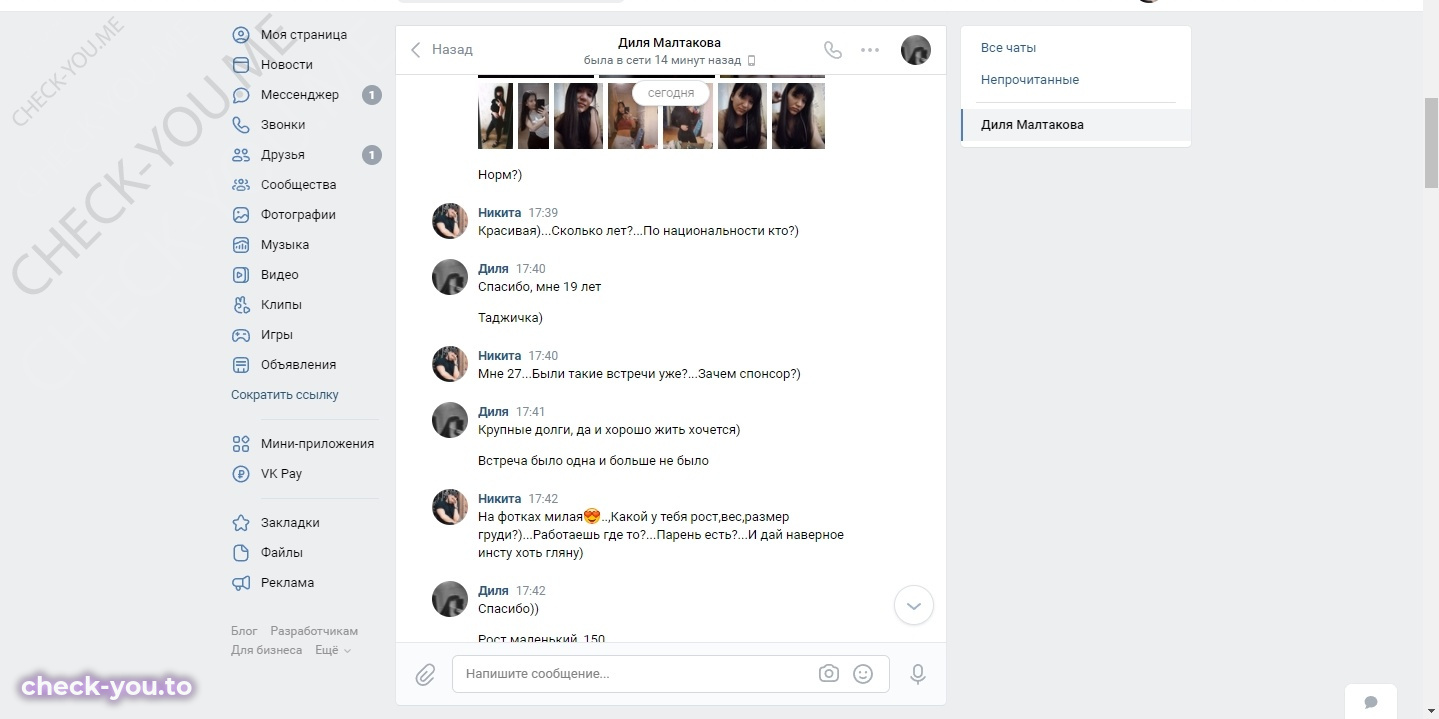Click the 'сегодня' date label
Viewport: 1439px width, 719px height.
click(671, 93)
